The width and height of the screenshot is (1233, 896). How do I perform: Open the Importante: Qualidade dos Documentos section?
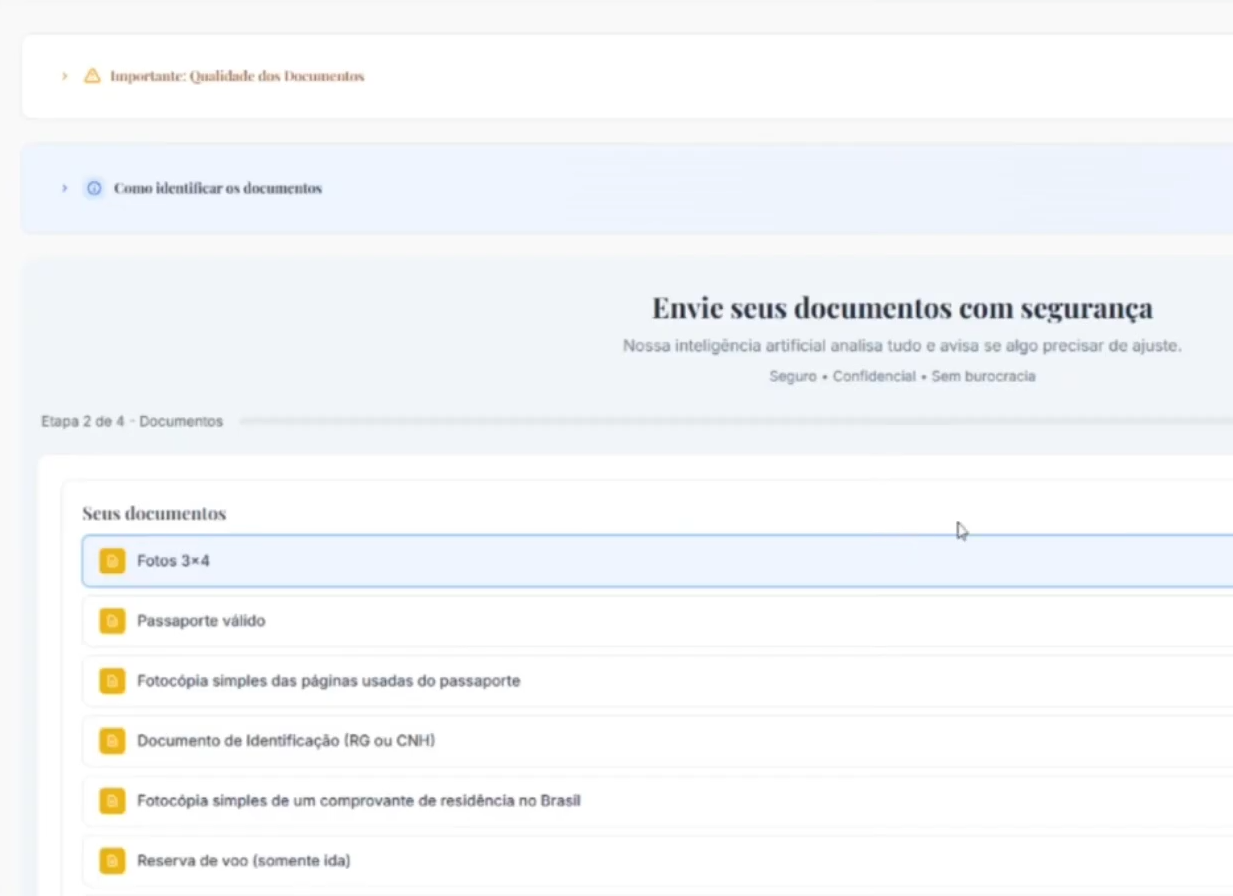(237, 76)
